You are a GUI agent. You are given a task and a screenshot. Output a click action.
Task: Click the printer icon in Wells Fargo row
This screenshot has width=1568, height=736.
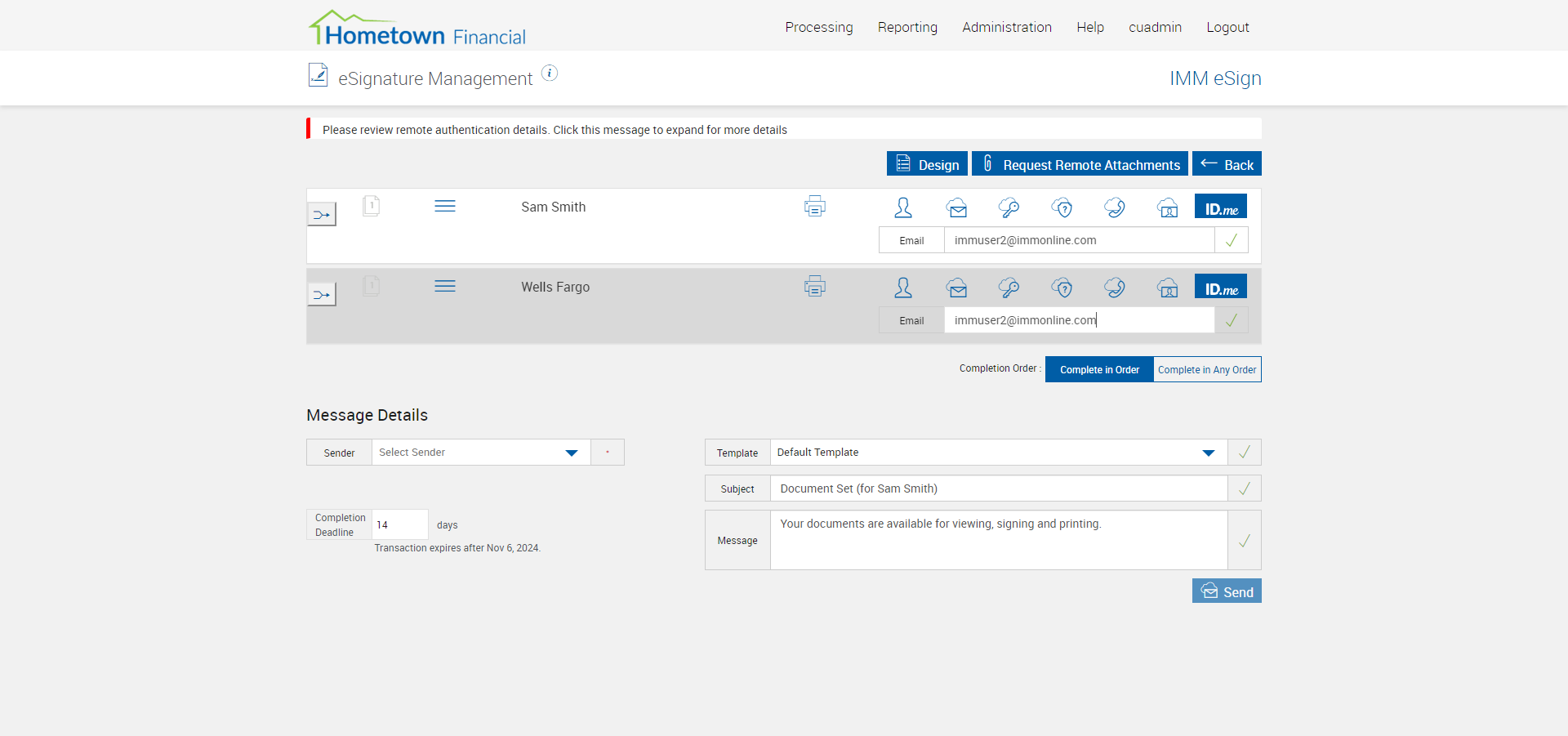tap(814, 287)
